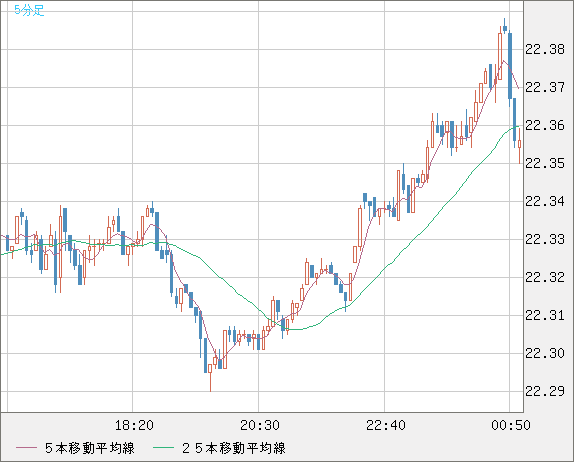The width and height of the screenshot is (574, 462).
Task: Click the 5分足 chart label
Action: (x=29, y=10)
